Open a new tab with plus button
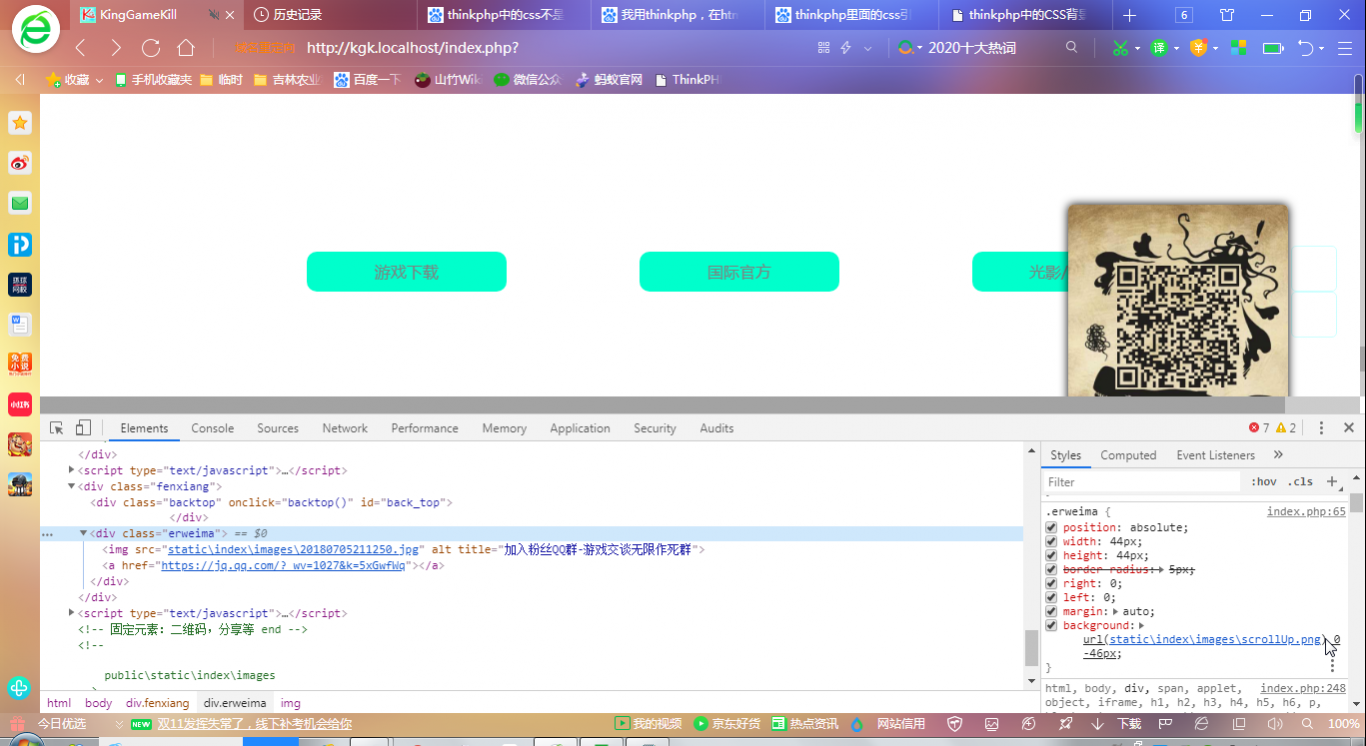This screenshot has height=746, width=1366. (x=1130, y=15)
